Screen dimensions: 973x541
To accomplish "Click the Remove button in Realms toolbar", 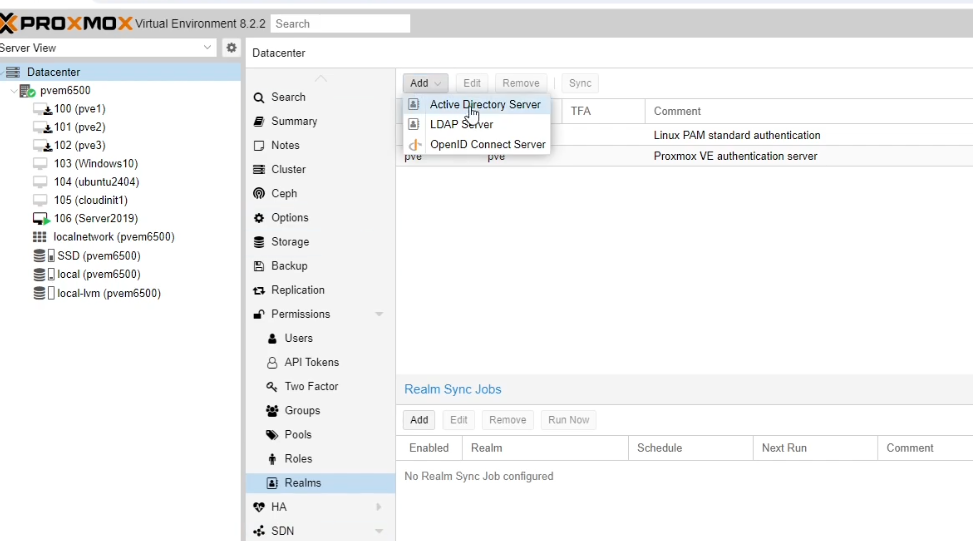I will [521, 83].
